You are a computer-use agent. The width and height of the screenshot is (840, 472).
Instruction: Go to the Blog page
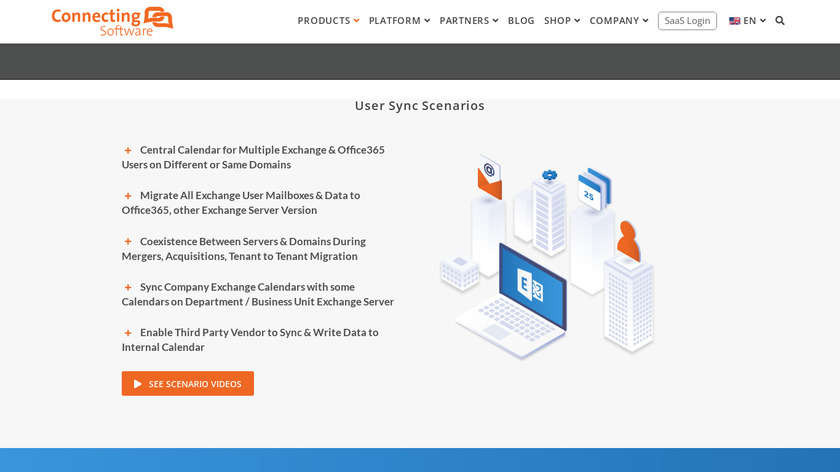[521, 20]
